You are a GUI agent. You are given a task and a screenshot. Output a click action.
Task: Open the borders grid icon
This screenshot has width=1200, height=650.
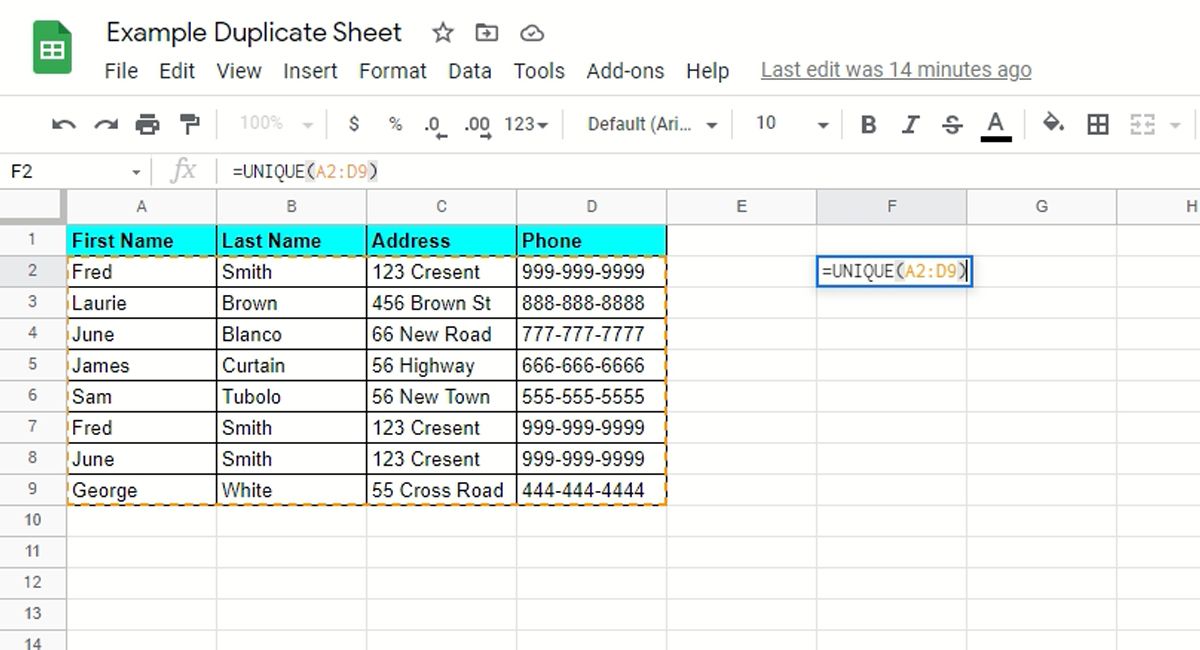click(x=1098, y=124)
